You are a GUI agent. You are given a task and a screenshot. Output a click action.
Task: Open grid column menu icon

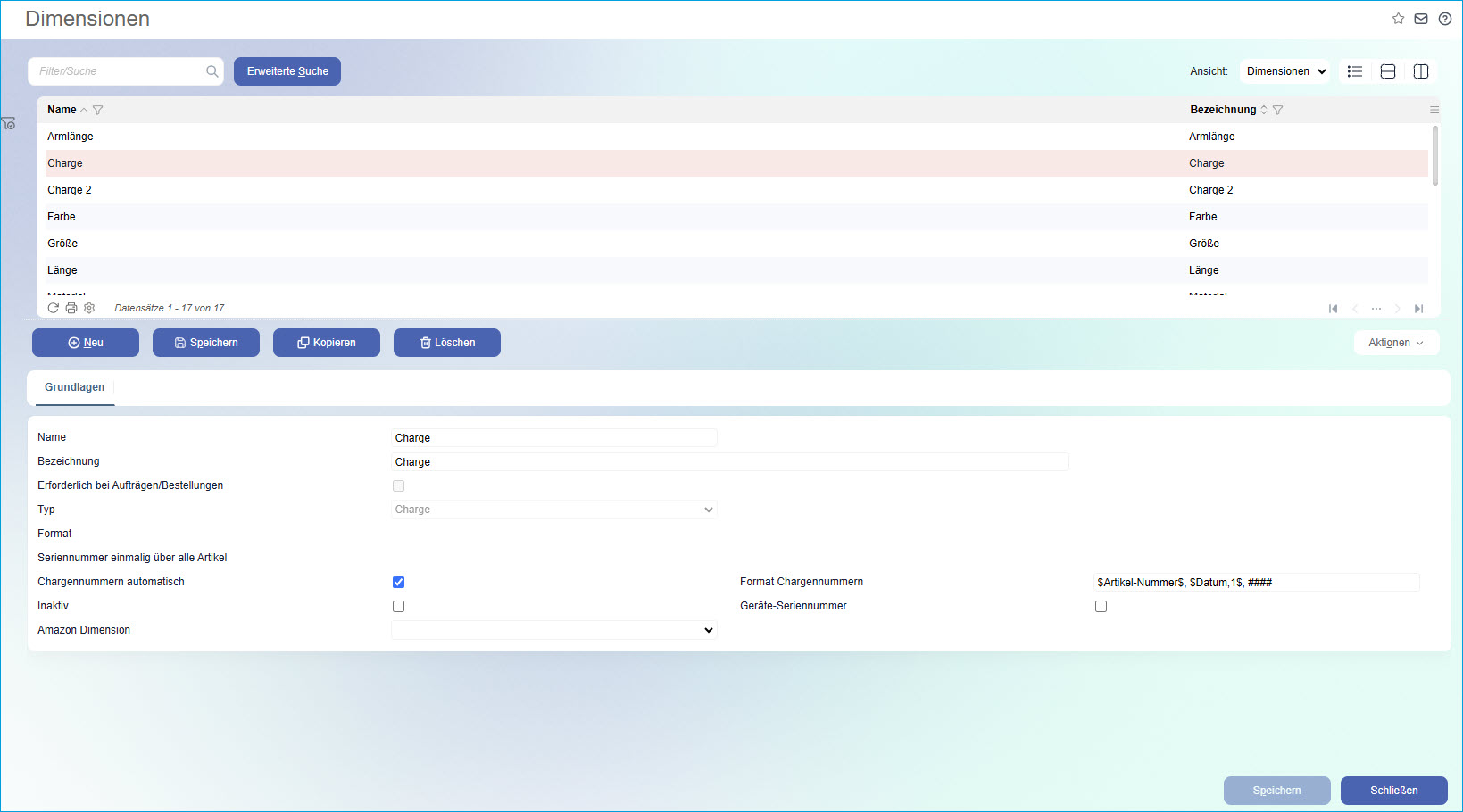1434,110
